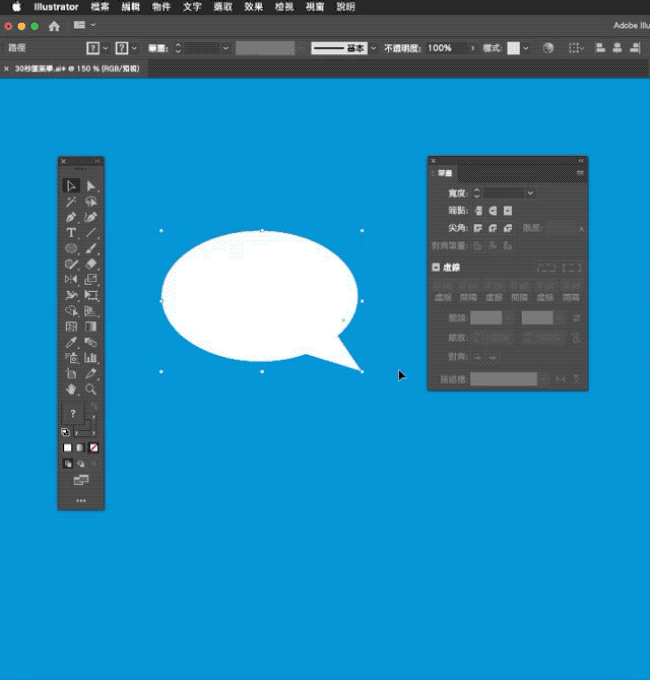Choose the Ellipse shape tool

(x=71, y=248)
